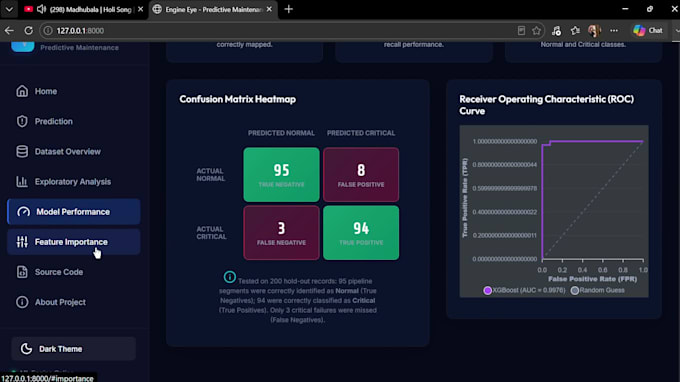Reload the page with refresh icon

[29, 30]
